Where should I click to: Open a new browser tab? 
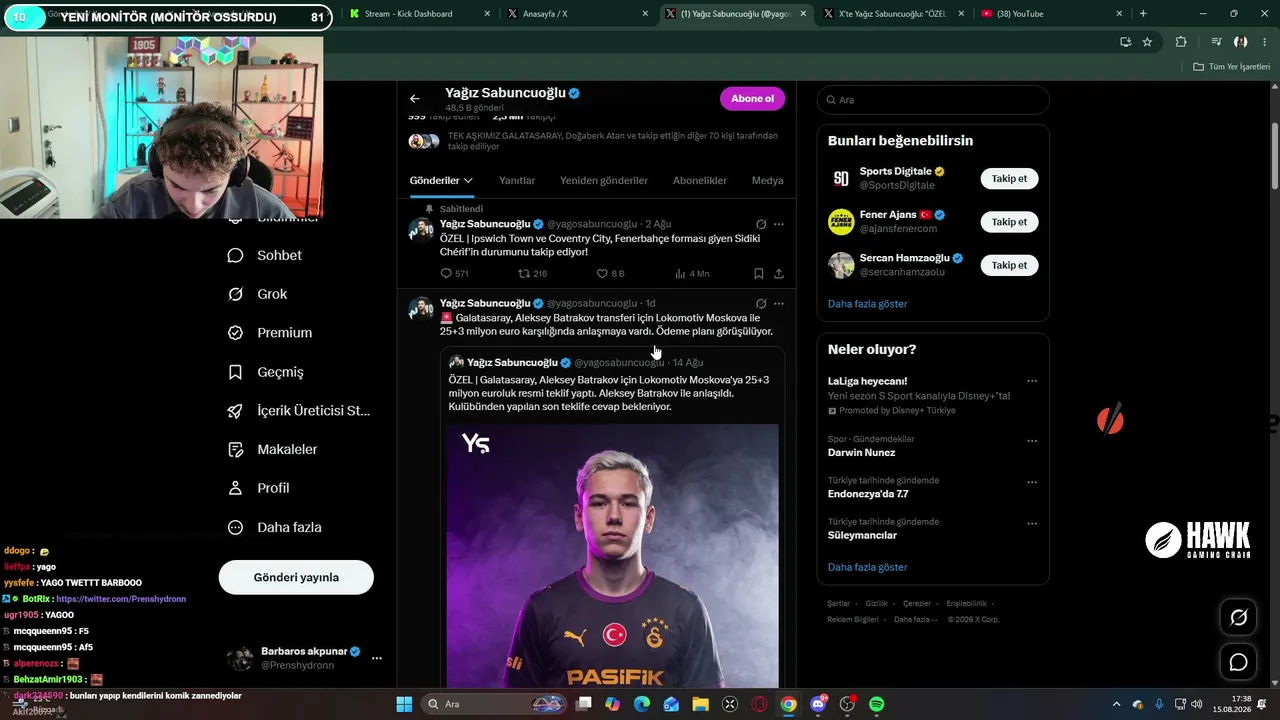(x=1143, y=14)
